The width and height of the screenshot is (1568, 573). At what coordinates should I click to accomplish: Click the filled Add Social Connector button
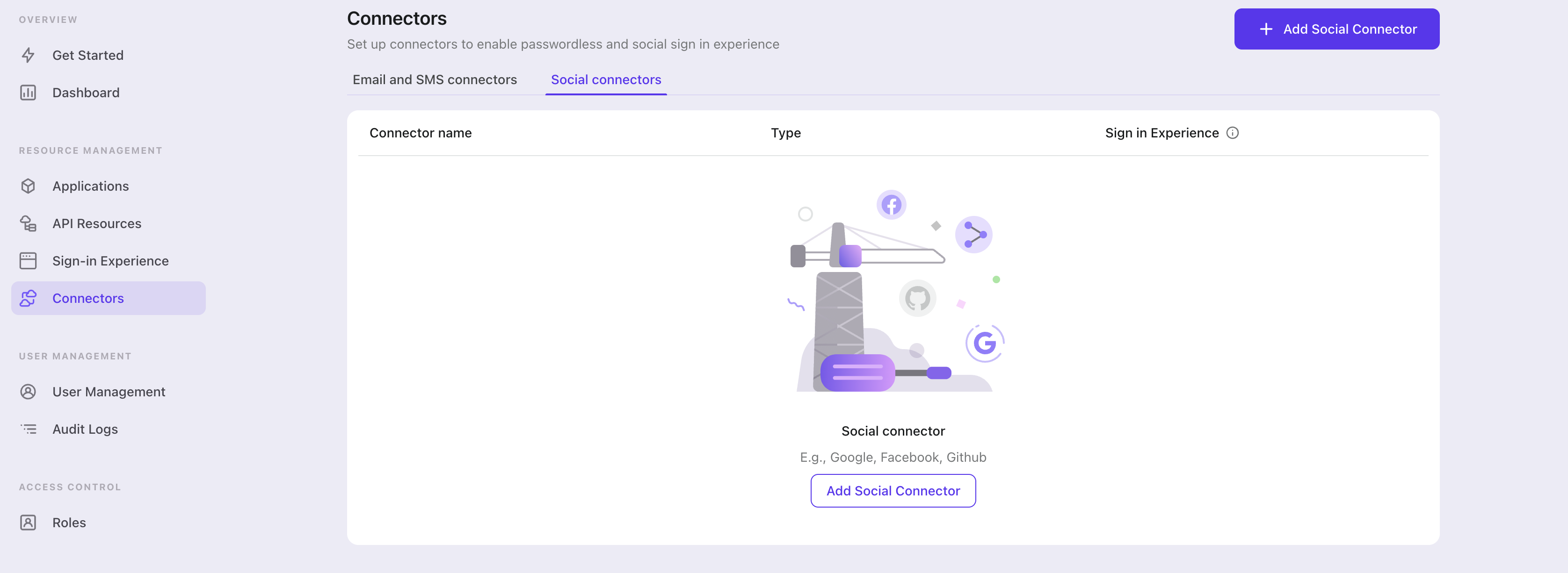(x=1337, y=29)
